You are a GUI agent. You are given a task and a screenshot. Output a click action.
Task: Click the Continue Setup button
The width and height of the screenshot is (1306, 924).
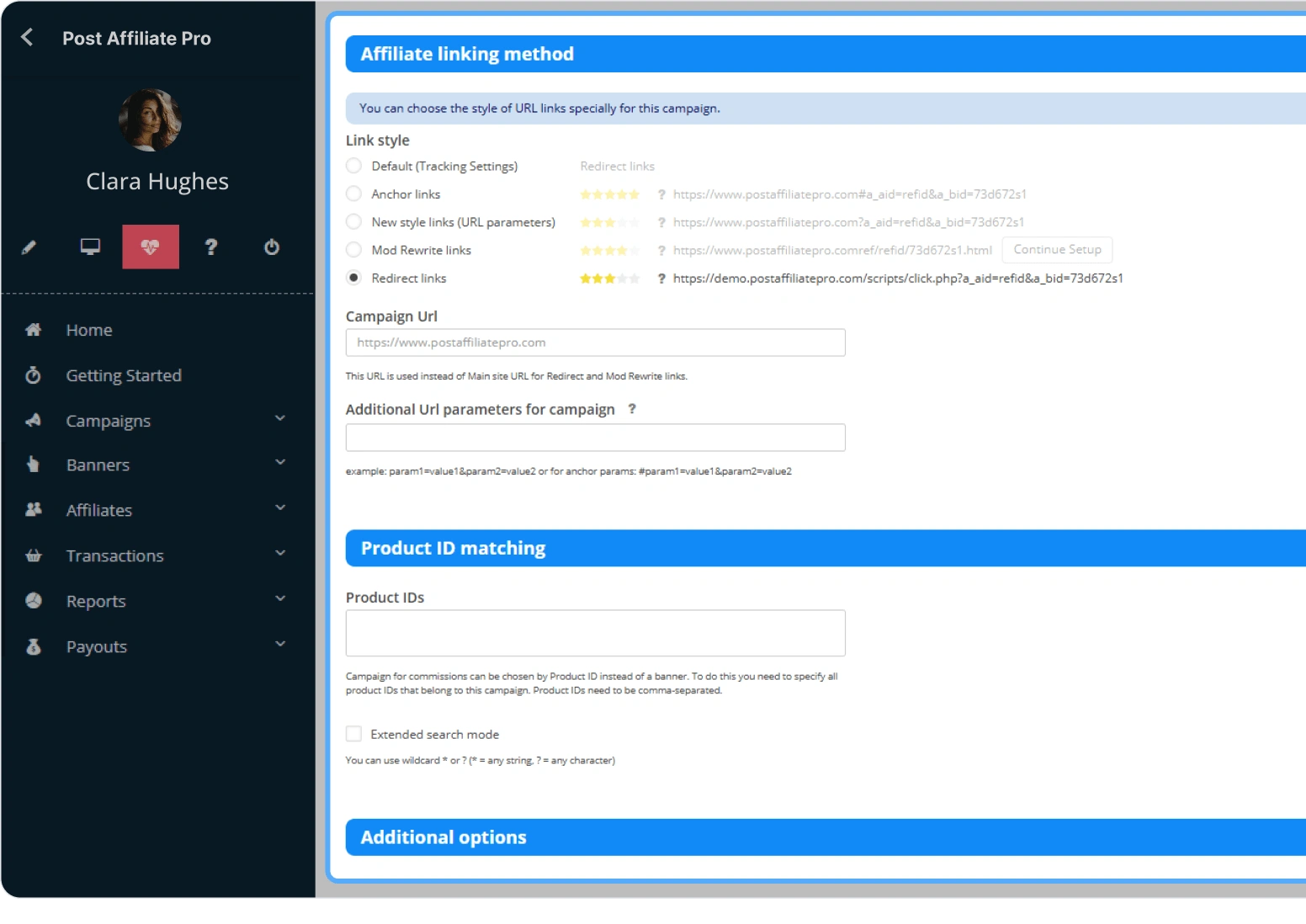click(x=1057, y=250)
